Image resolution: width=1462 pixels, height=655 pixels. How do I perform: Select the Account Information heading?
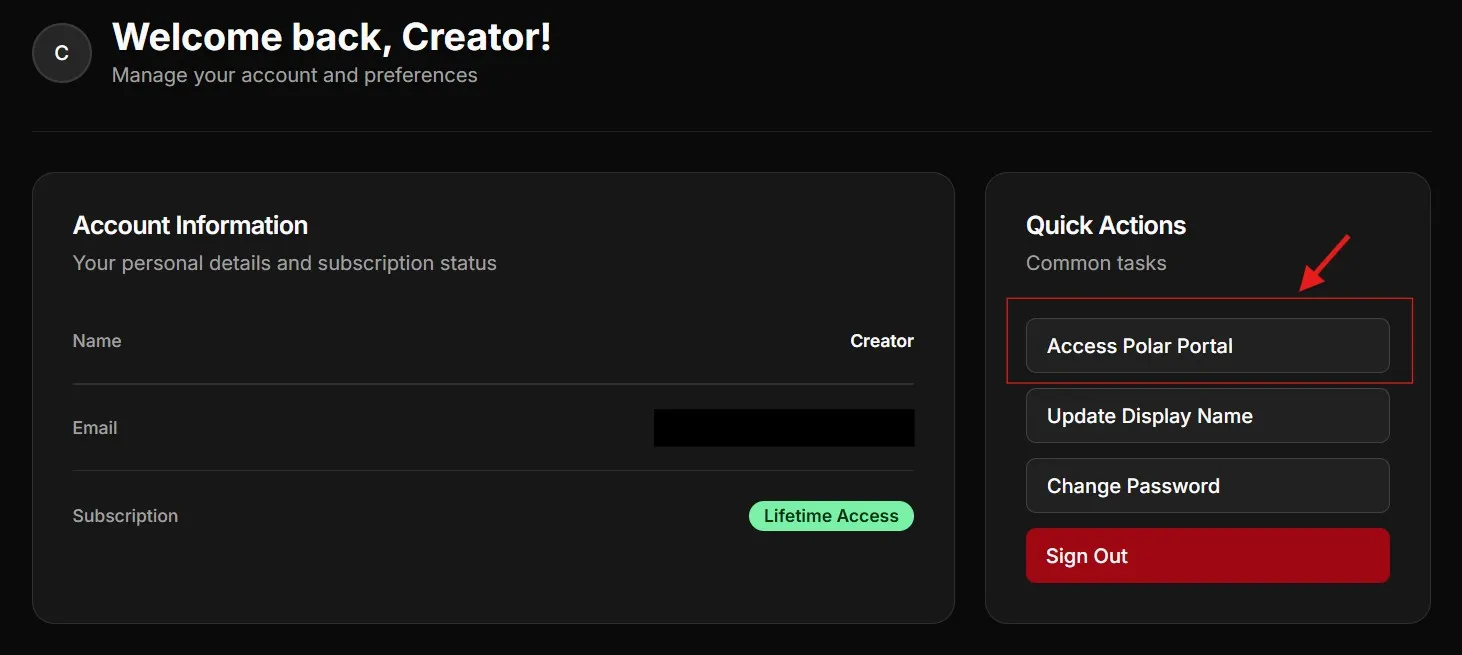tap(190, 225)
